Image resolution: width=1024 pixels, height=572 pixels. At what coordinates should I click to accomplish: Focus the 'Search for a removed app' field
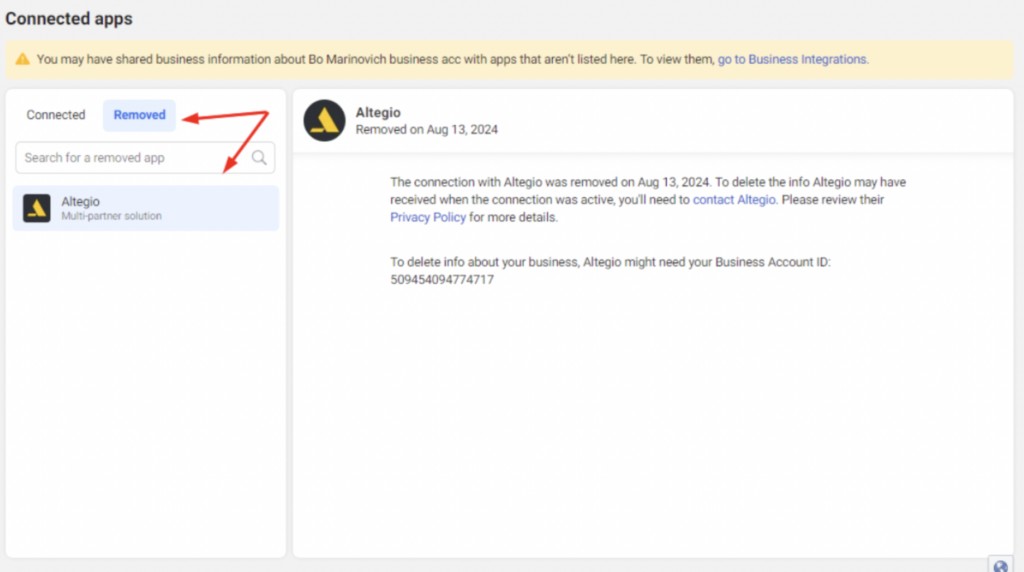click(x=130, y=157)
